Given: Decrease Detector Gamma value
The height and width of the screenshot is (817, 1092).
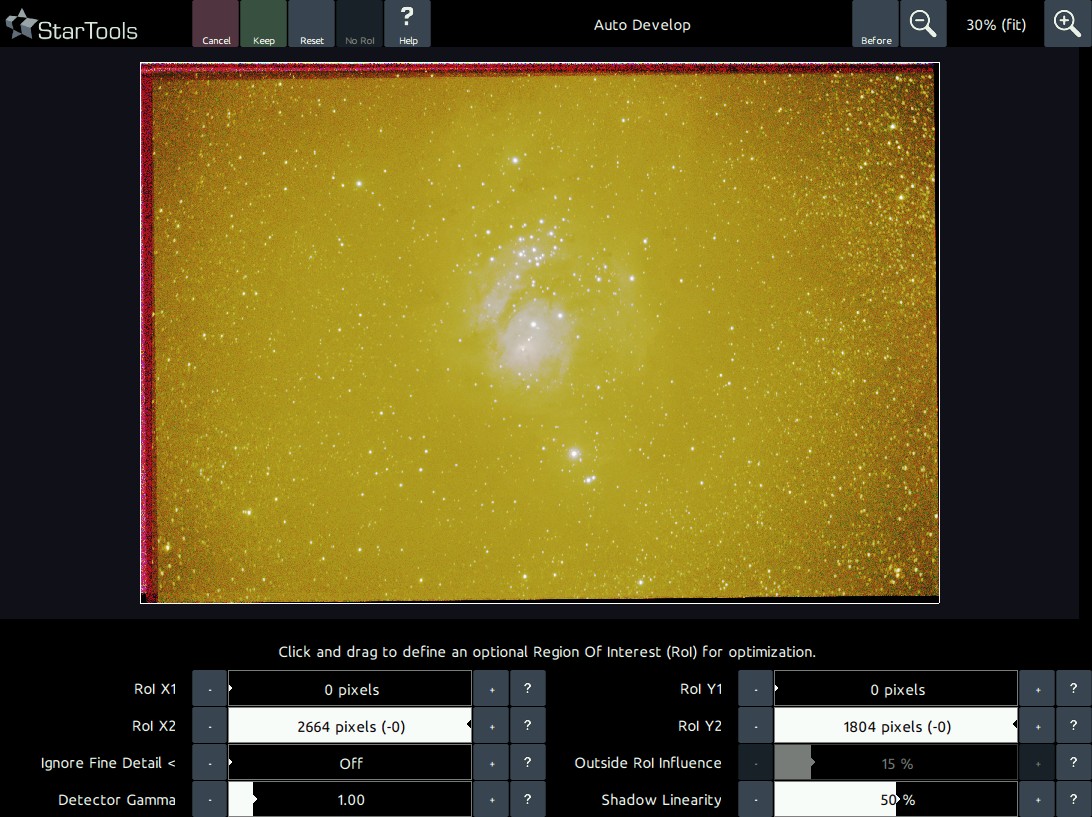Looking at the screenshot, I should [210, 800].
